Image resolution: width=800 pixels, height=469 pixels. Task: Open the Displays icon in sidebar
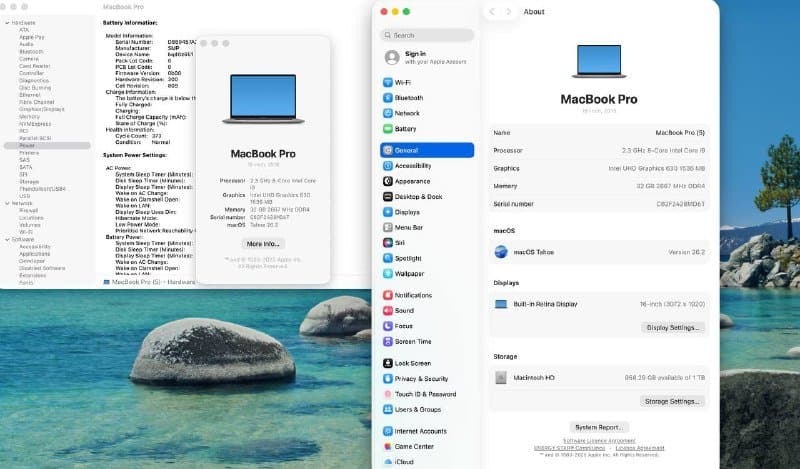(388, 212)
